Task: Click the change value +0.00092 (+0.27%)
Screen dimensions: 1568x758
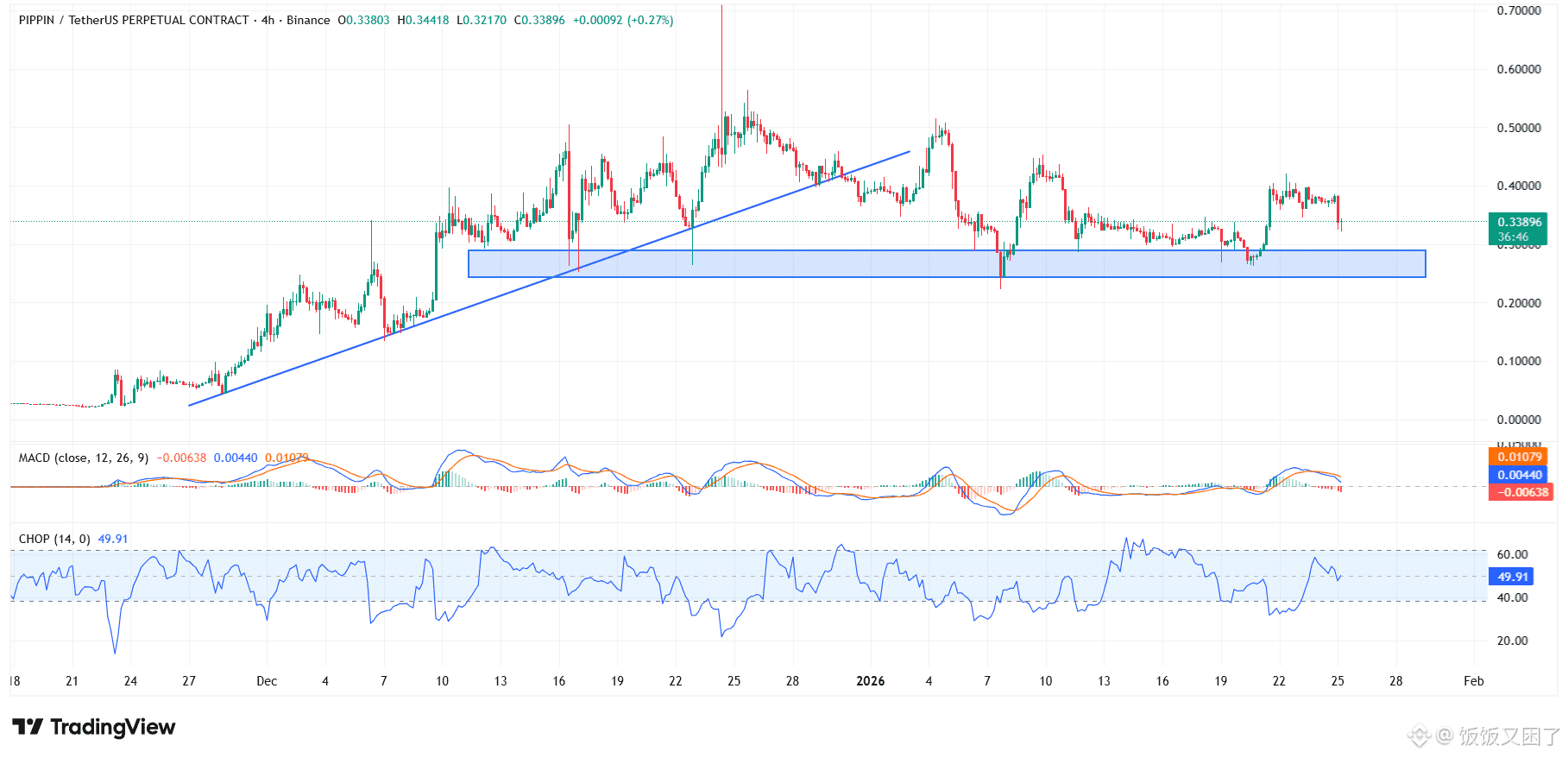Action: [623, 20]
